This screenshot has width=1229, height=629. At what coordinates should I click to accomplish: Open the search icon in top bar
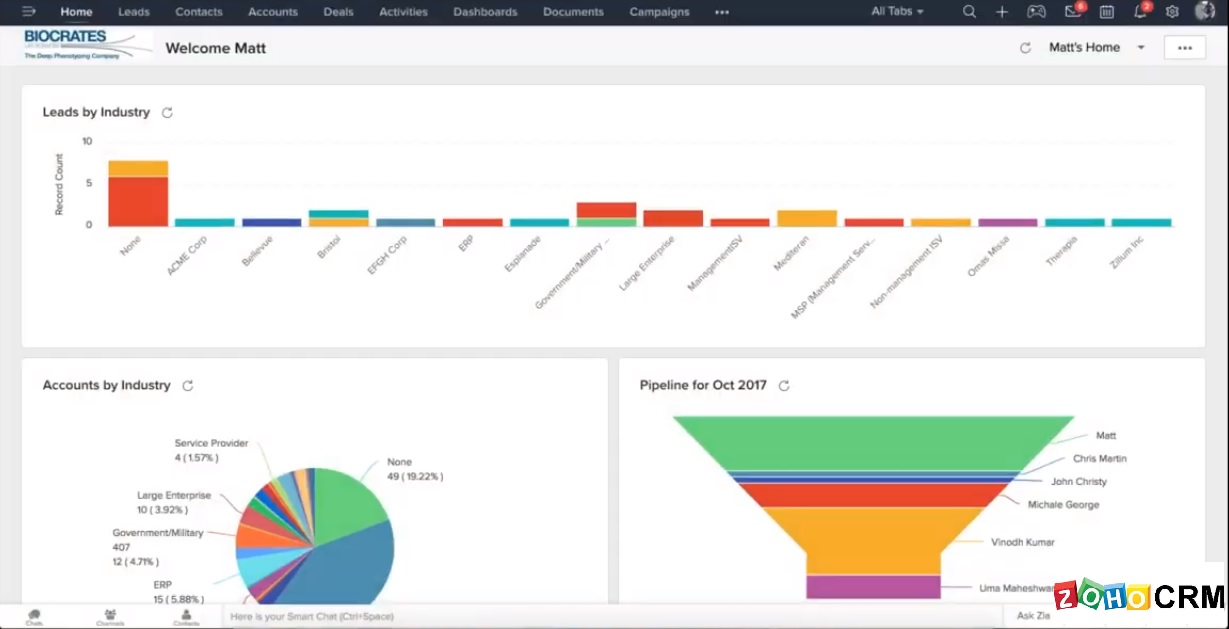(x=968, y=12)
